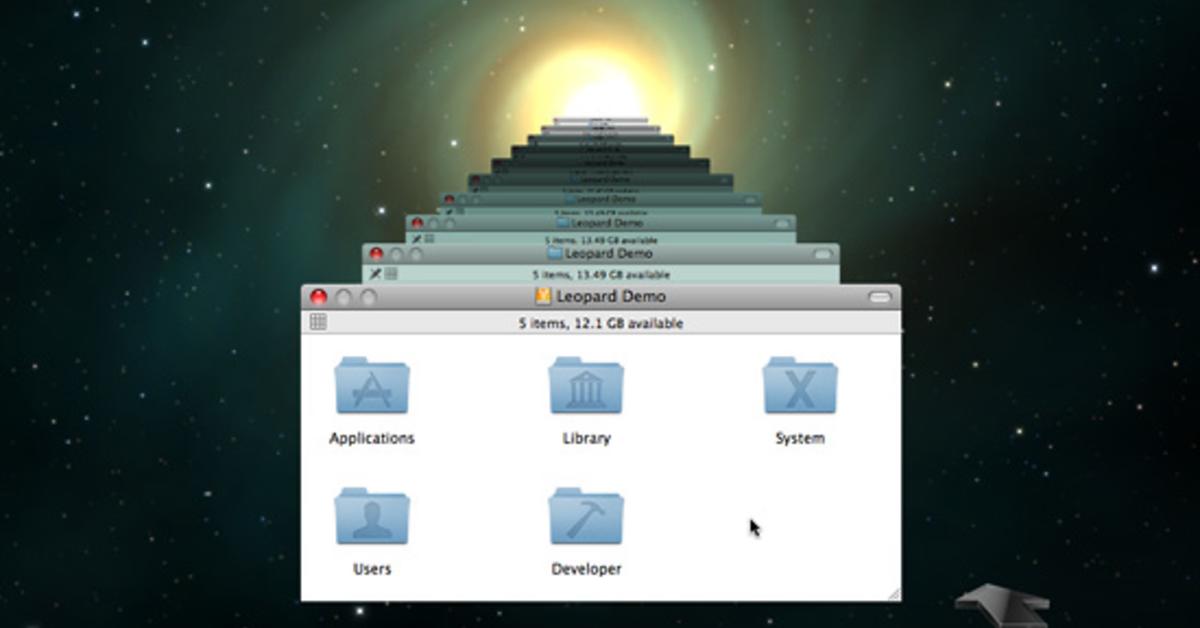Click the crossed-out pencil icon in the window directly behind the front

[x=376, y=274]
